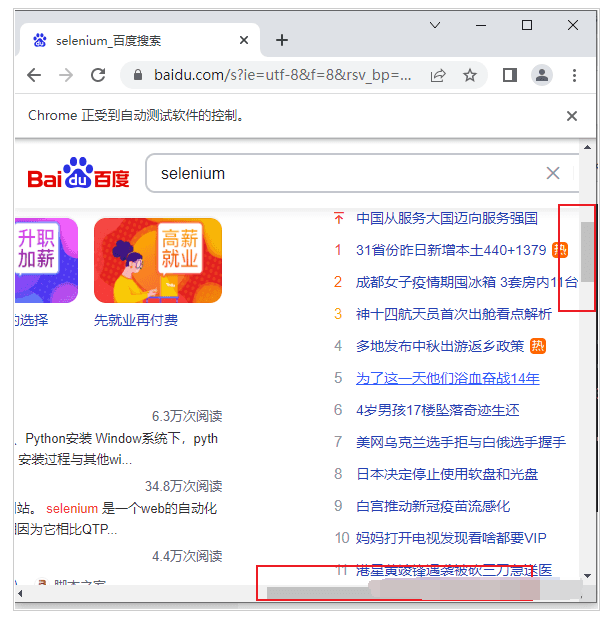Click the scrollbar down arrow
This screenshot has height=618, width=608.
(x=587, y=576)
